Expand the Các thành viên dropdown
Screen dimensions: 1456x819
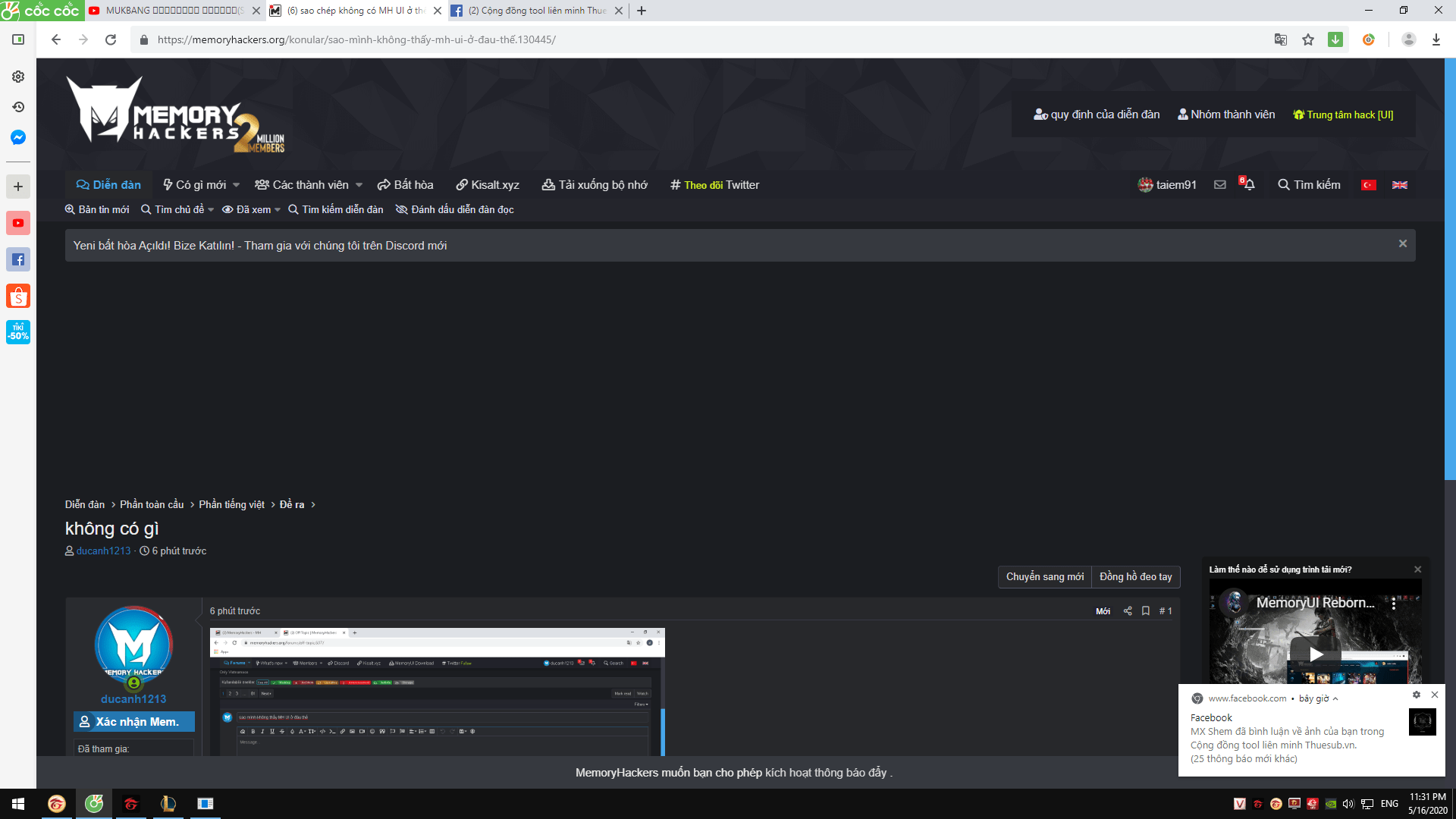pyautogui.click(x=359, y=185)
